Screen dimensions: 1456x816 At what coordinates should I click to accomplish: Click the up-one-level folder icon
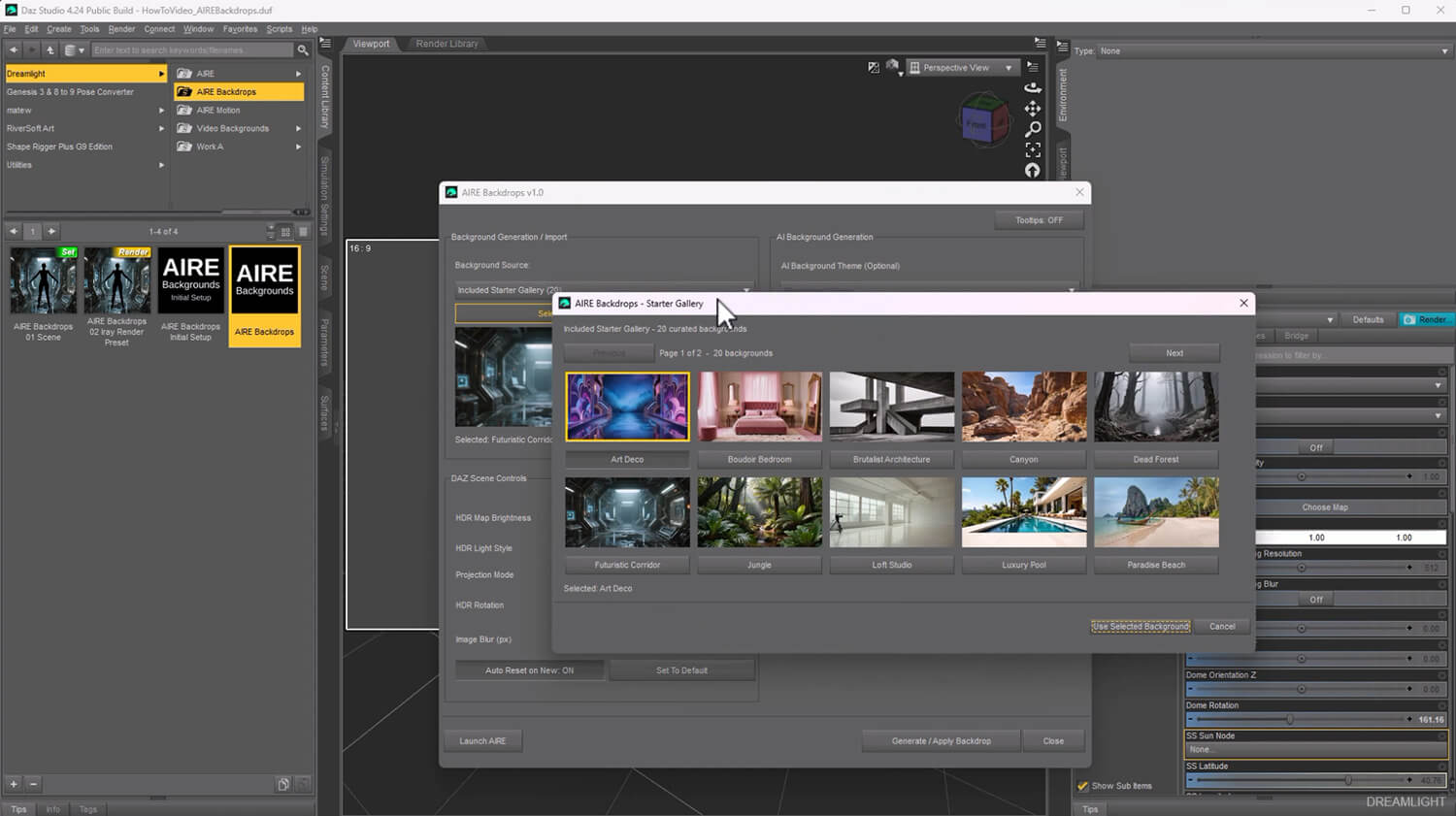click(x=50, y=49)
